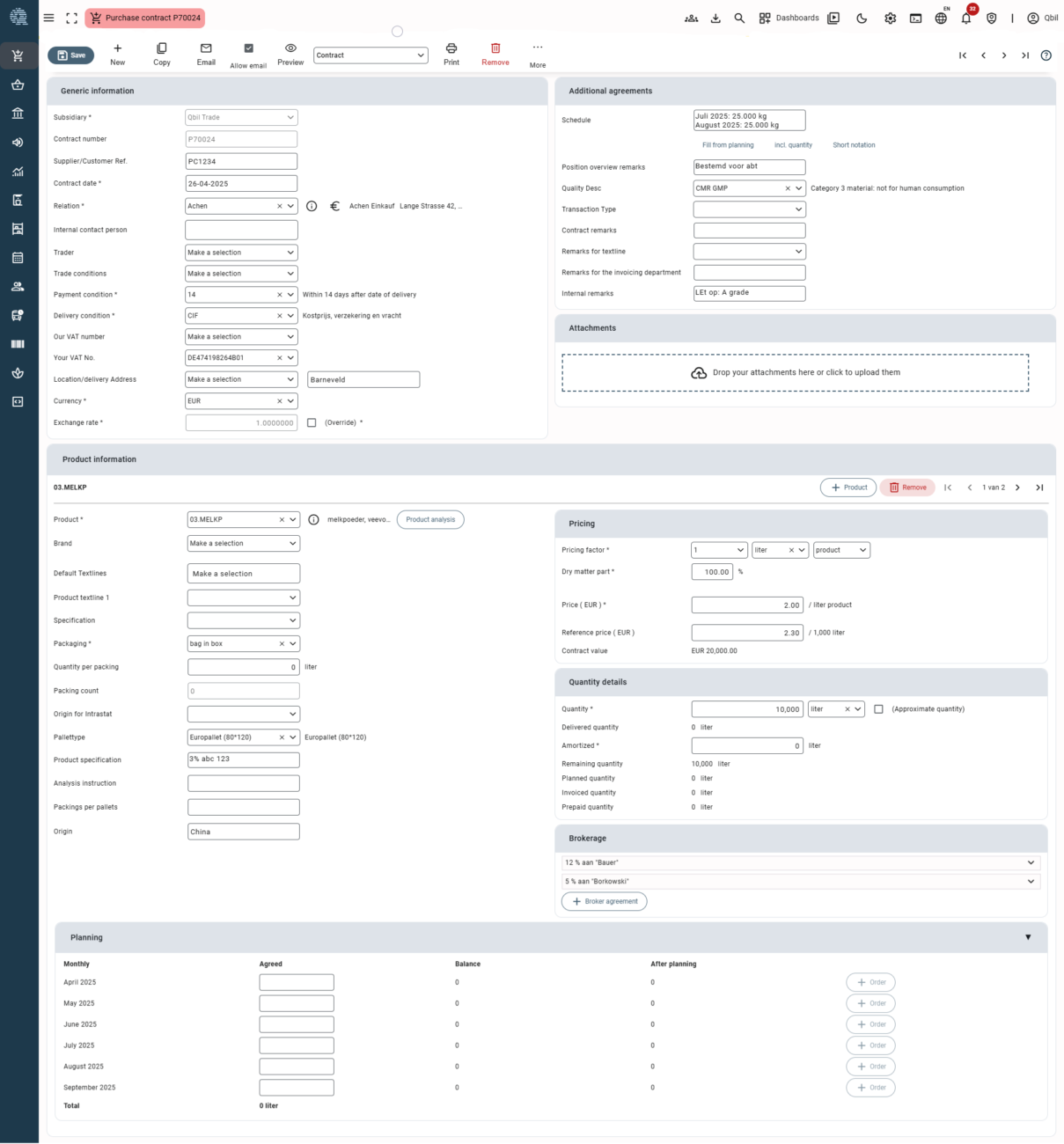Open the More toolbar options
This screenshot has height=1144, width=1064.
click(538, 55)
